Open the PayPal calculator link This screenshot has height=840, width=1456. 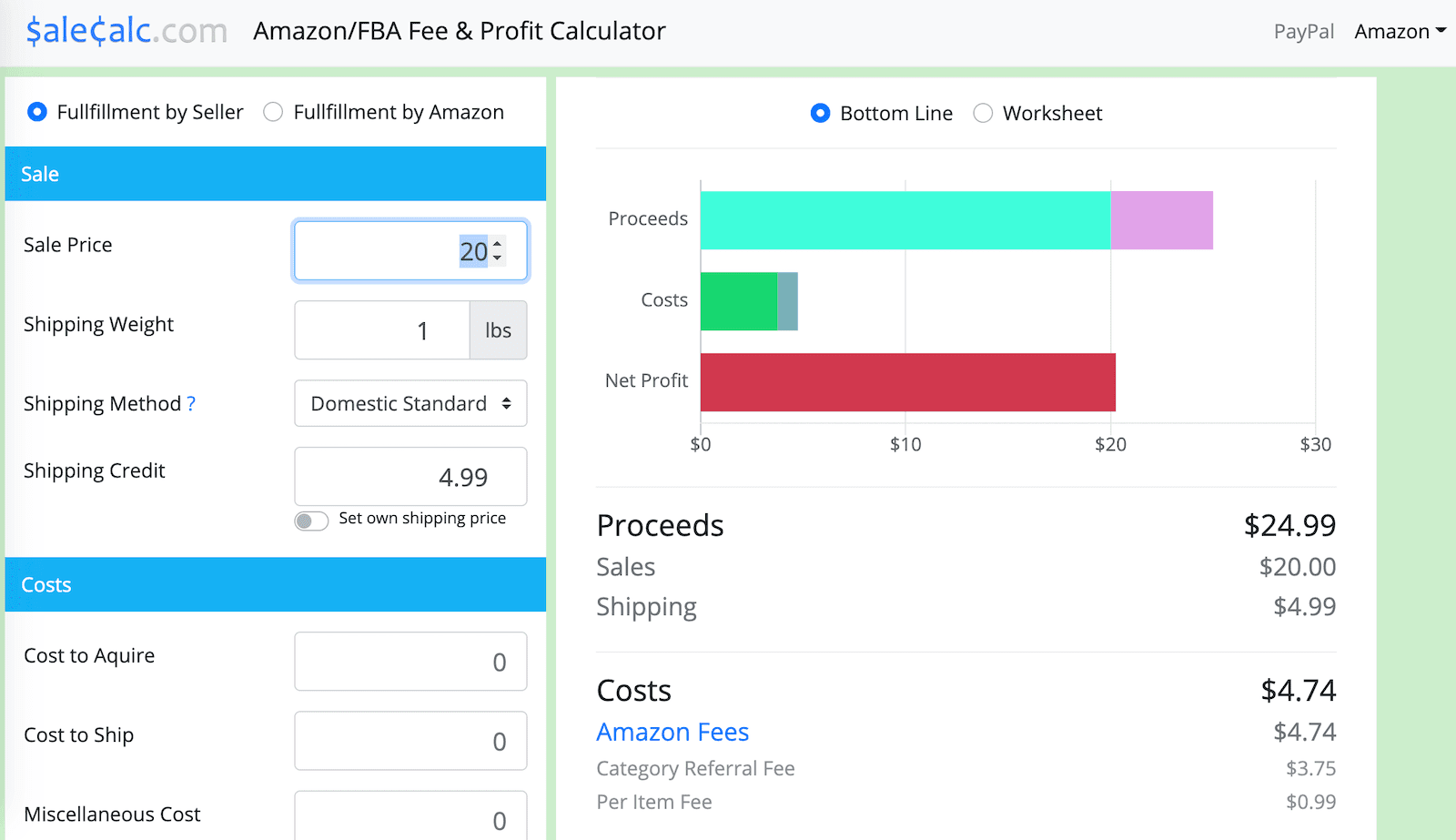pyautogui.click(x=1303, y=32)
